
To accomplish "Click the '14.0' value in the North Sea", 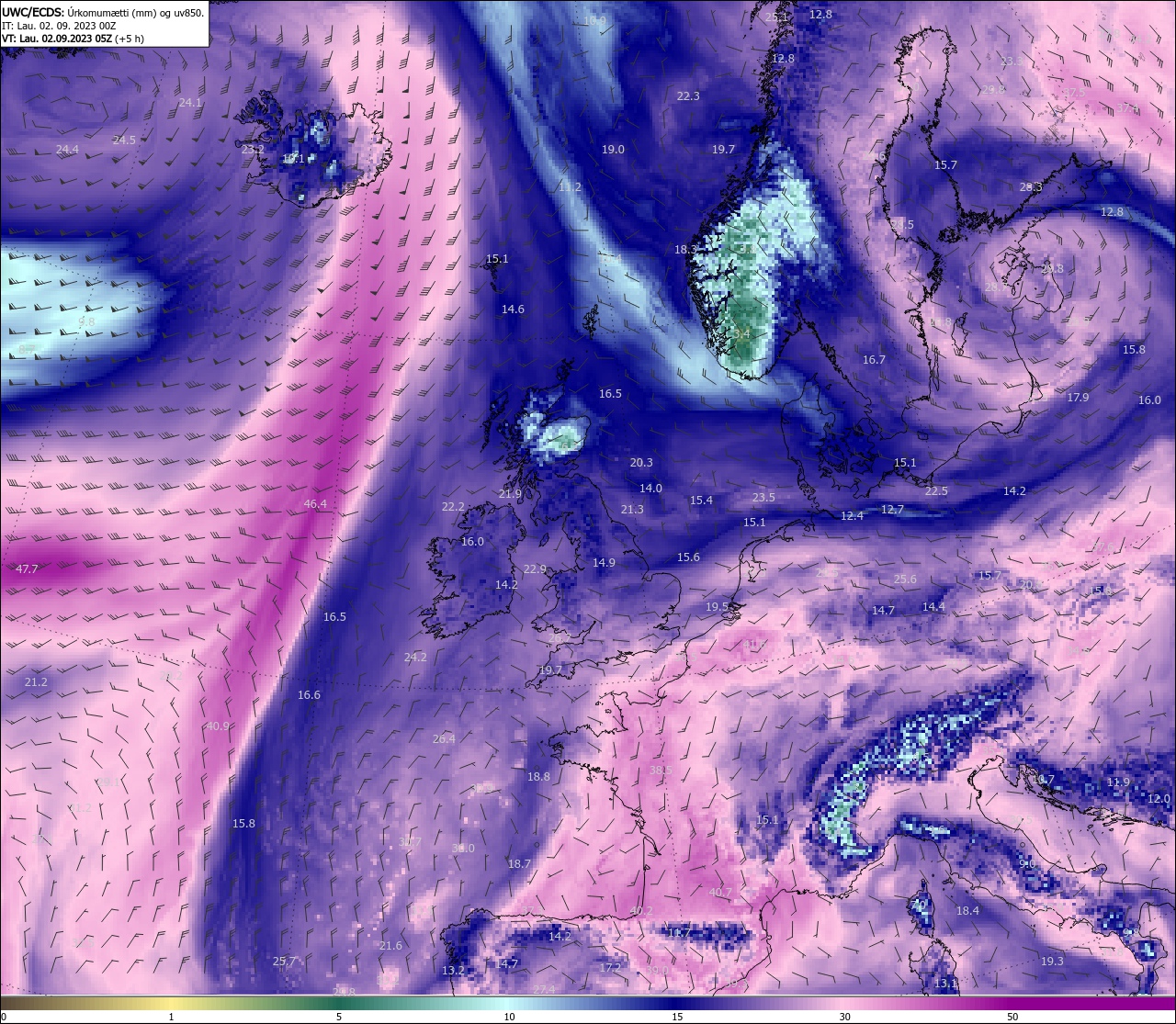I will coord(650,489).
